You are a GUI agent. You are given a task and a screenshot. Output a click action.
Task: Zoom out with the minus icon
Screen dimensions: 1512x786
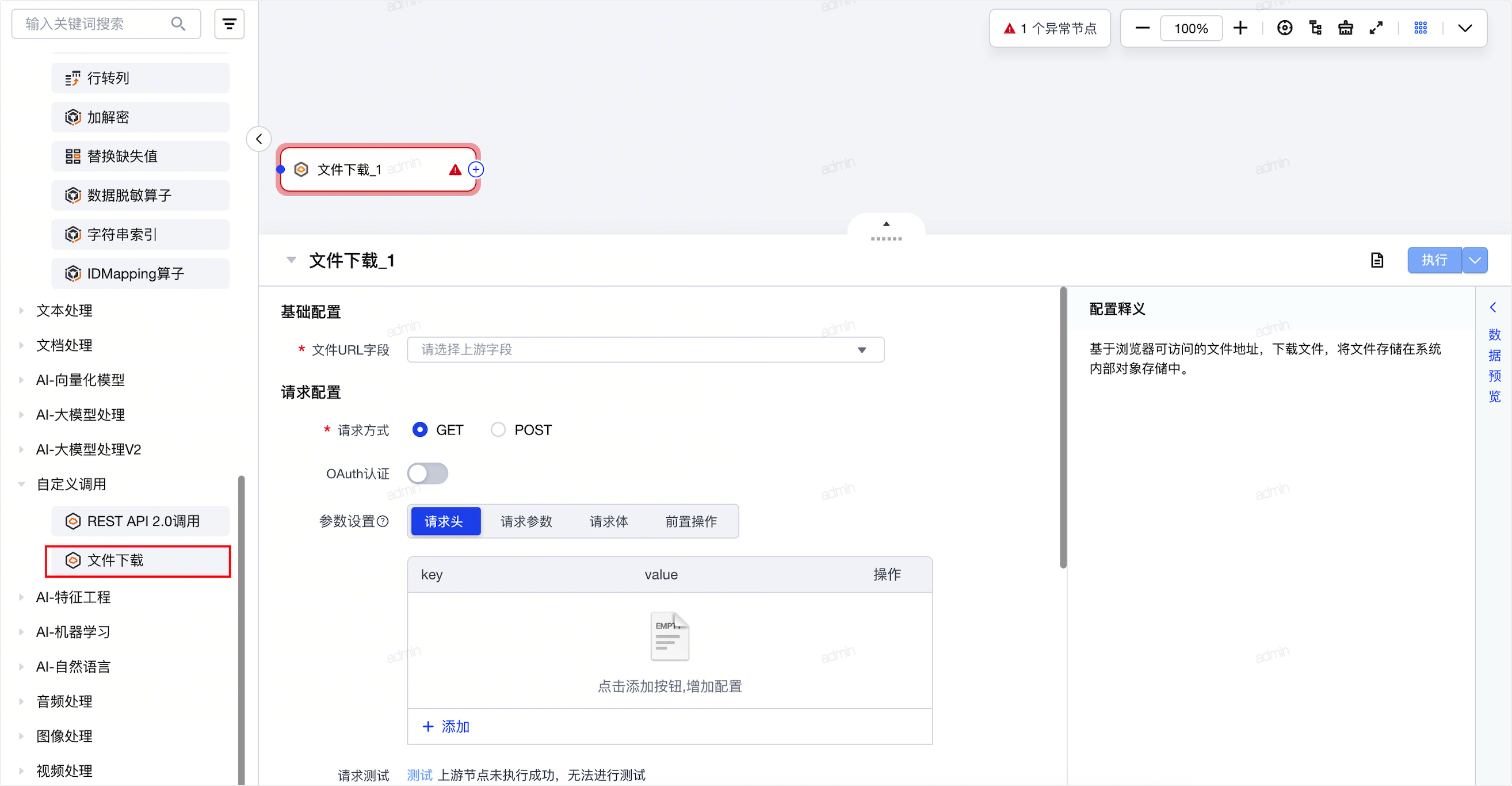1142,28
